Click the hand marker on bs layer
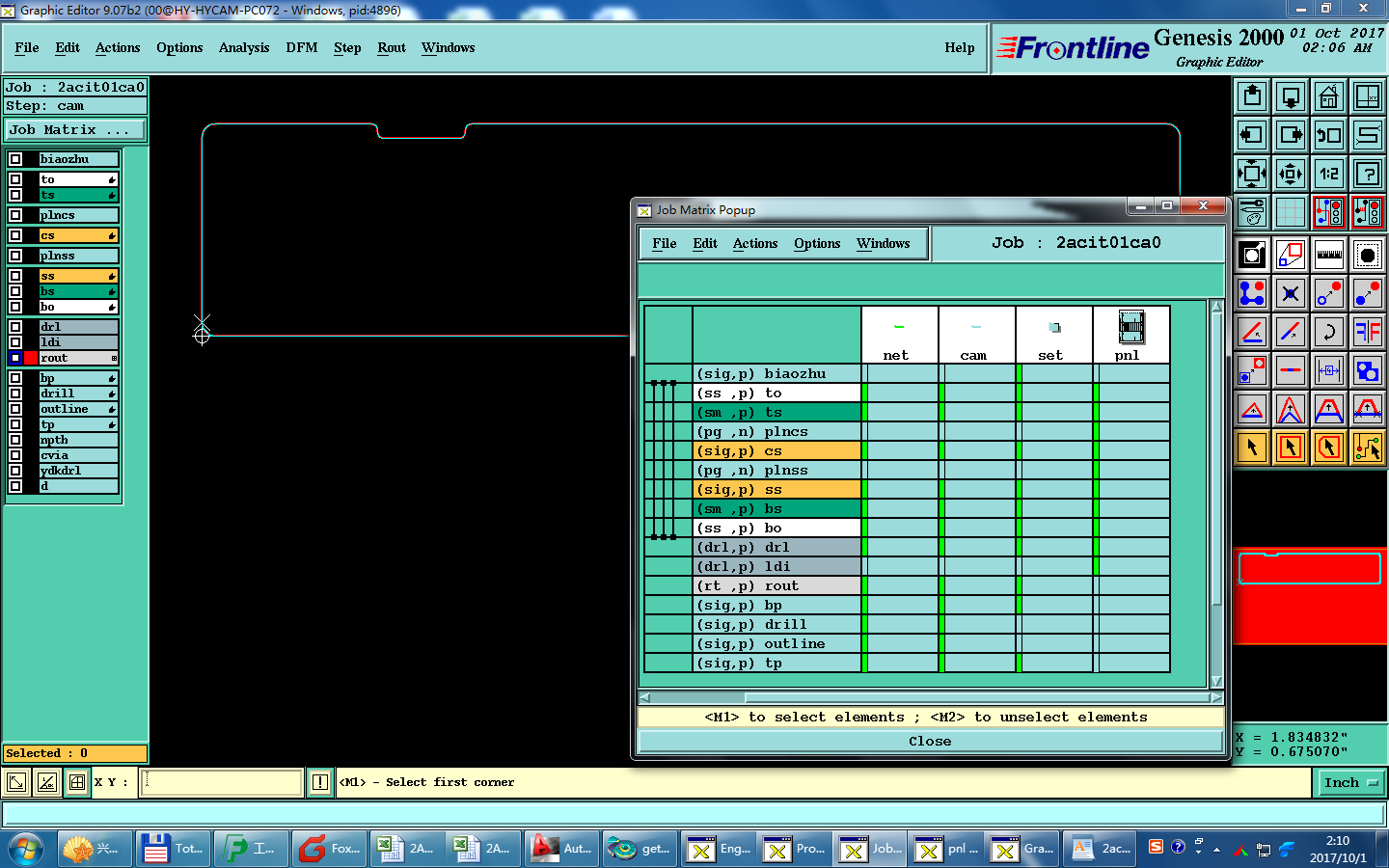 coord(112,291)
